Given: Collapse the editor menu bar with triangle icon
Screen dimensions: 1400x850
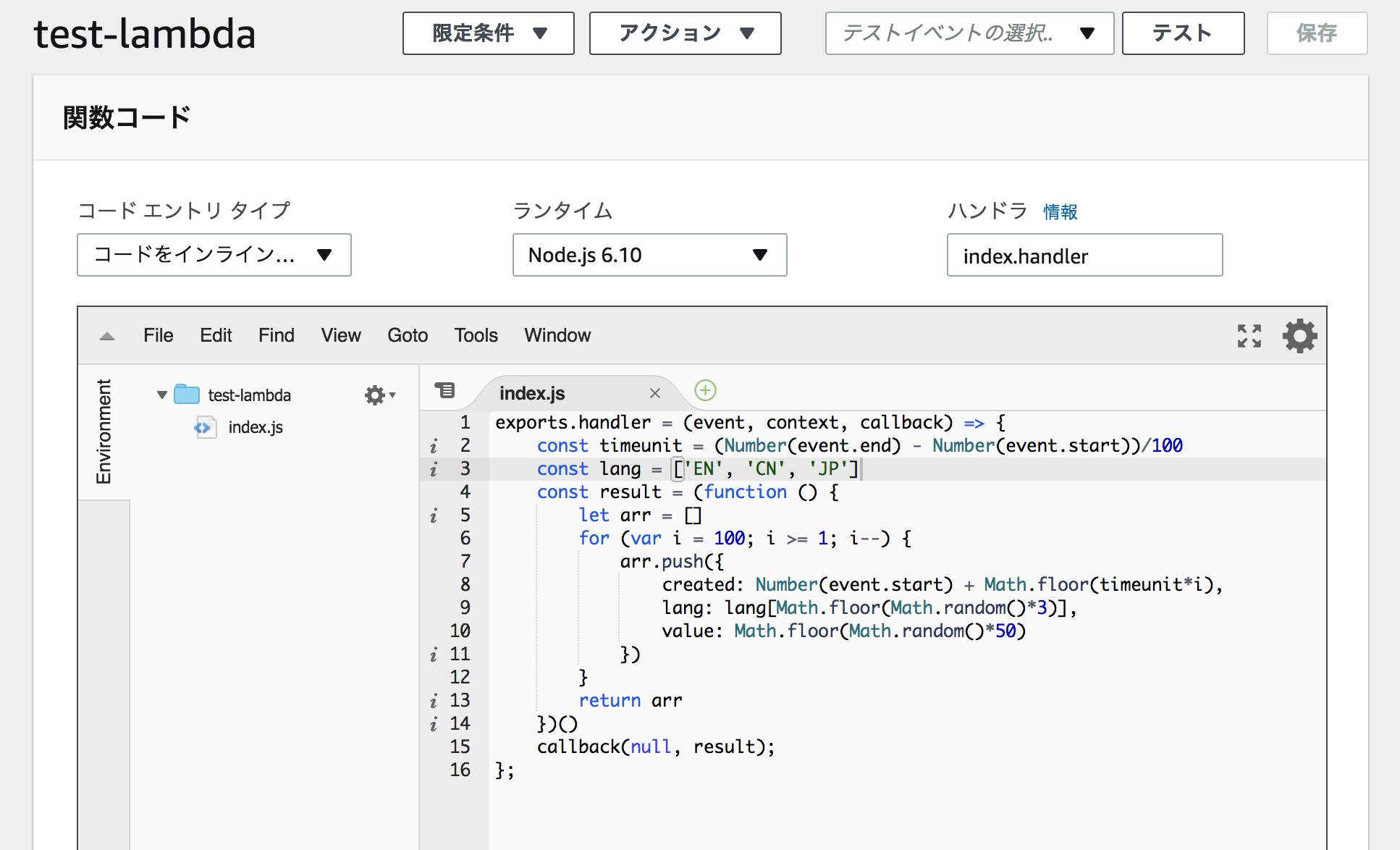Looking at the screenshot, I should (106, 335).
